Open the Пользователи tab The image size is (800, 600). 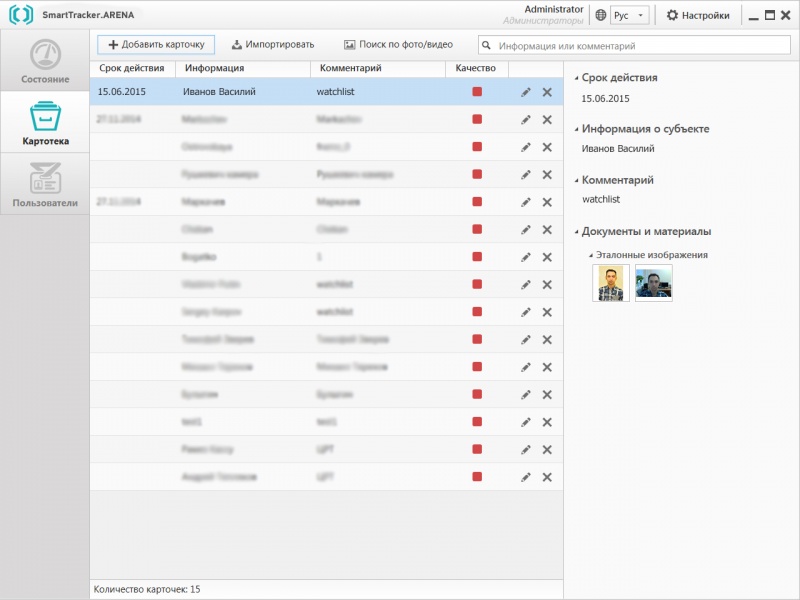[x=45, y=185]
